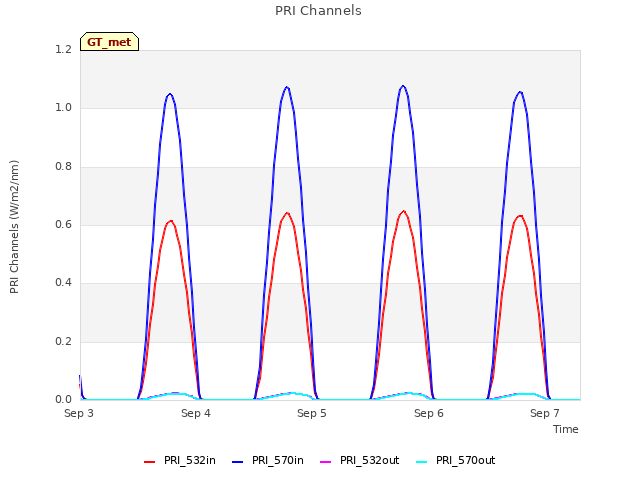Click the blue PRI_570in peak before Sep 4
Image resolution: width=640 pixels, height=480 pixels.
tap(170, 94)
